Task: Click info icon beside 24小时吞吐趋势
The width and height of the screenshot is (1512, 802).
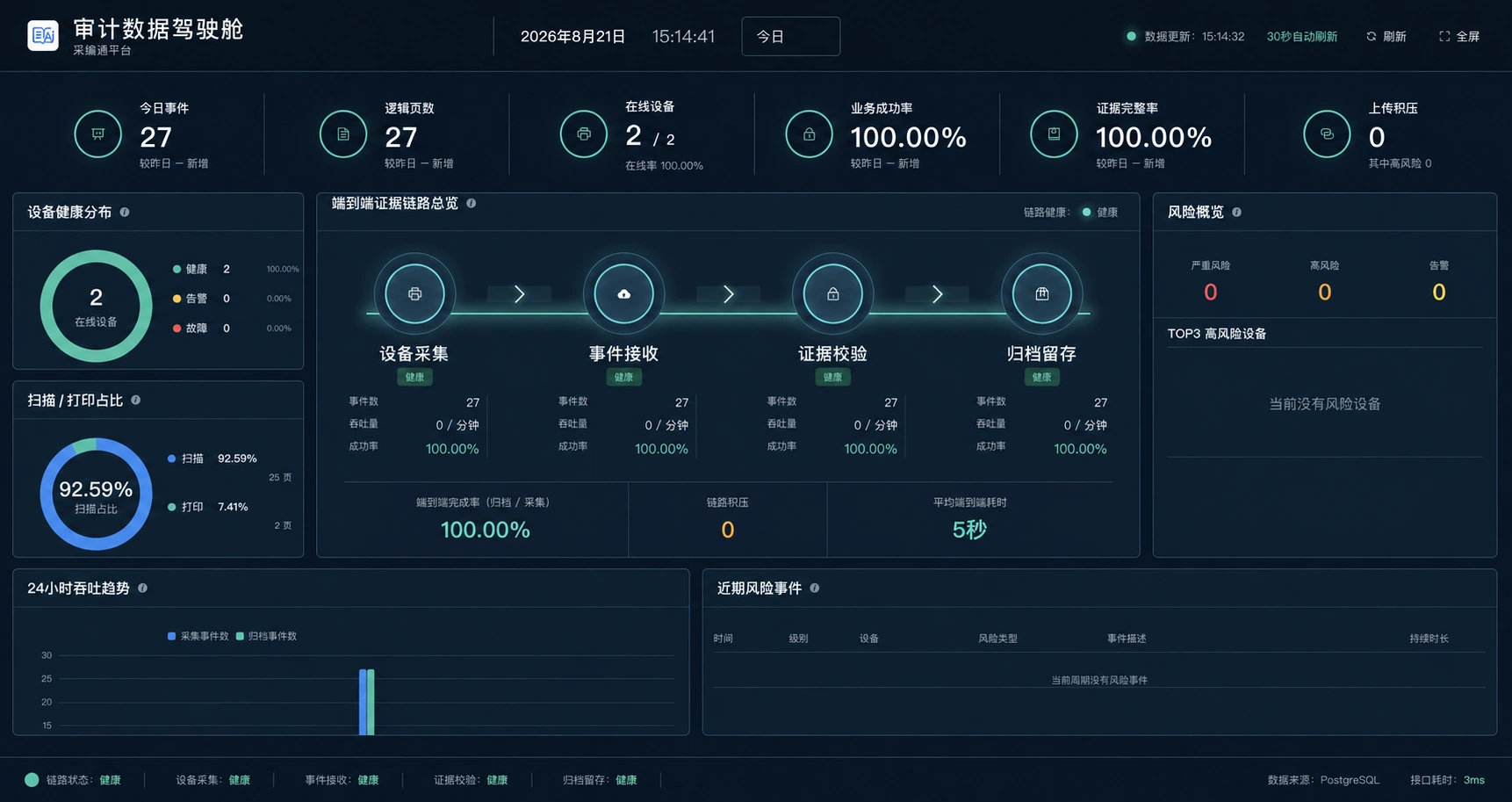Action: click(142, 588)
